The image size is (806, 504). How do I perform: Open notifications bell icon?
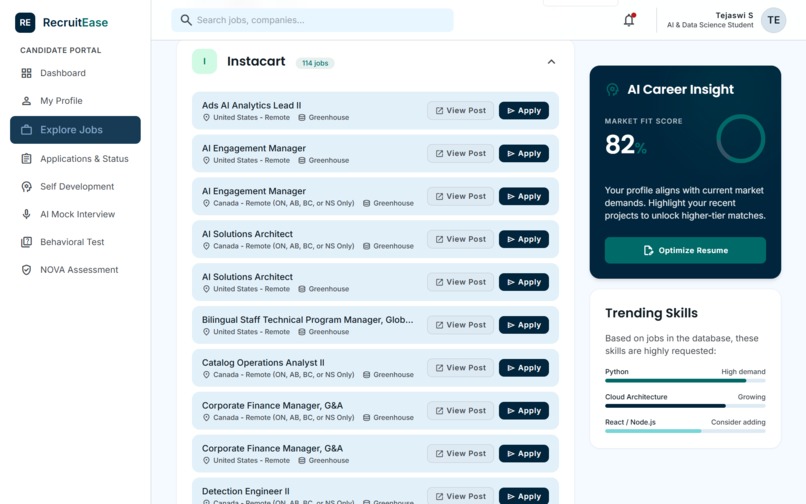coord(629,20)
